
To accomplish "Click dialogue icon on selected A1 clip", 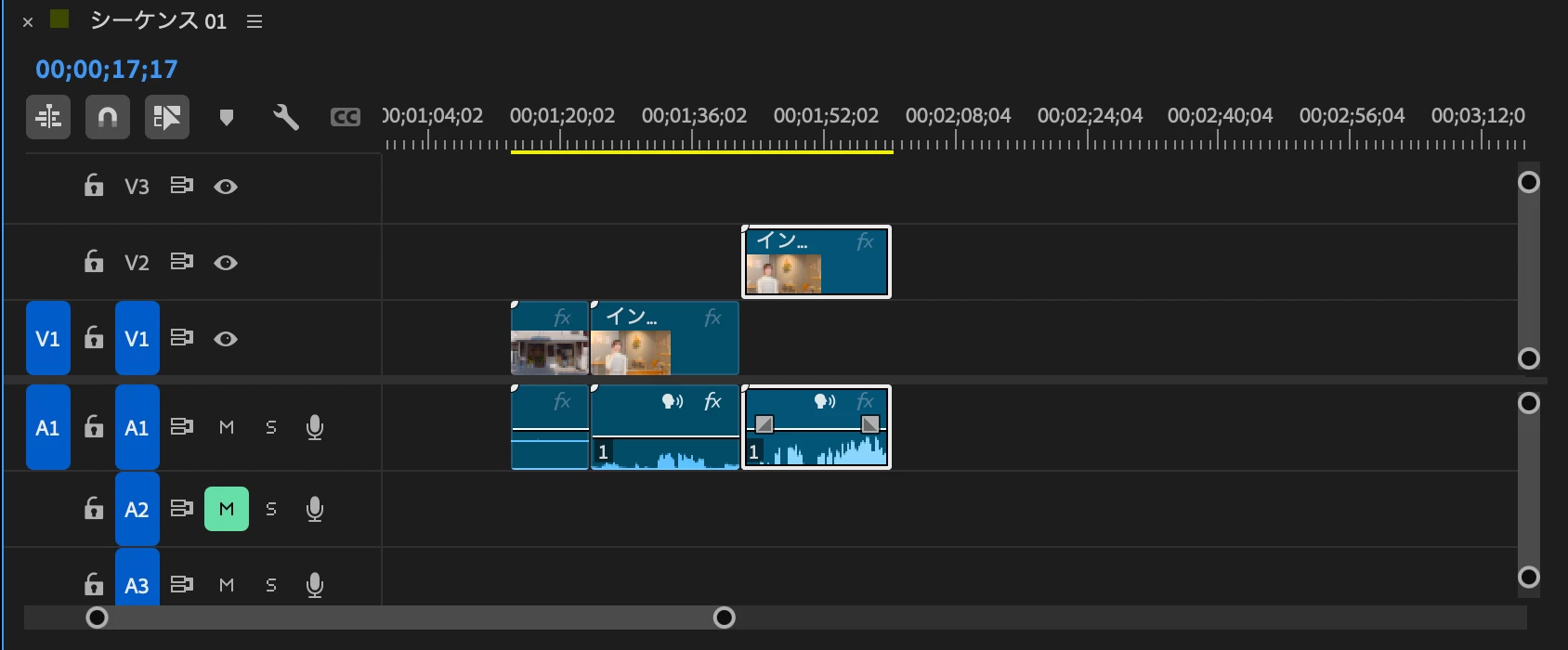I will tap(825, 401).
